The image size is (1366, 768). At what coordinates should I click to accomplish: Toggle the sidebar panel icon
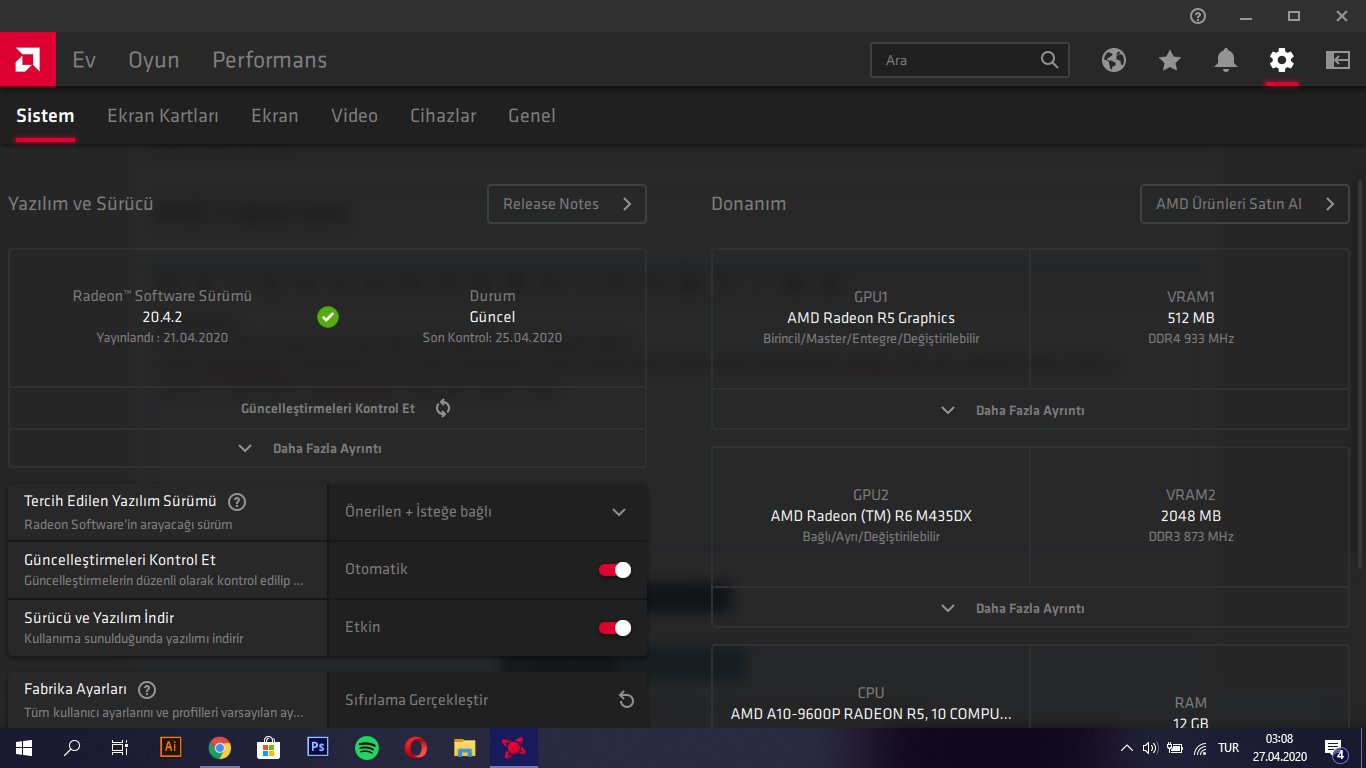1338,60
